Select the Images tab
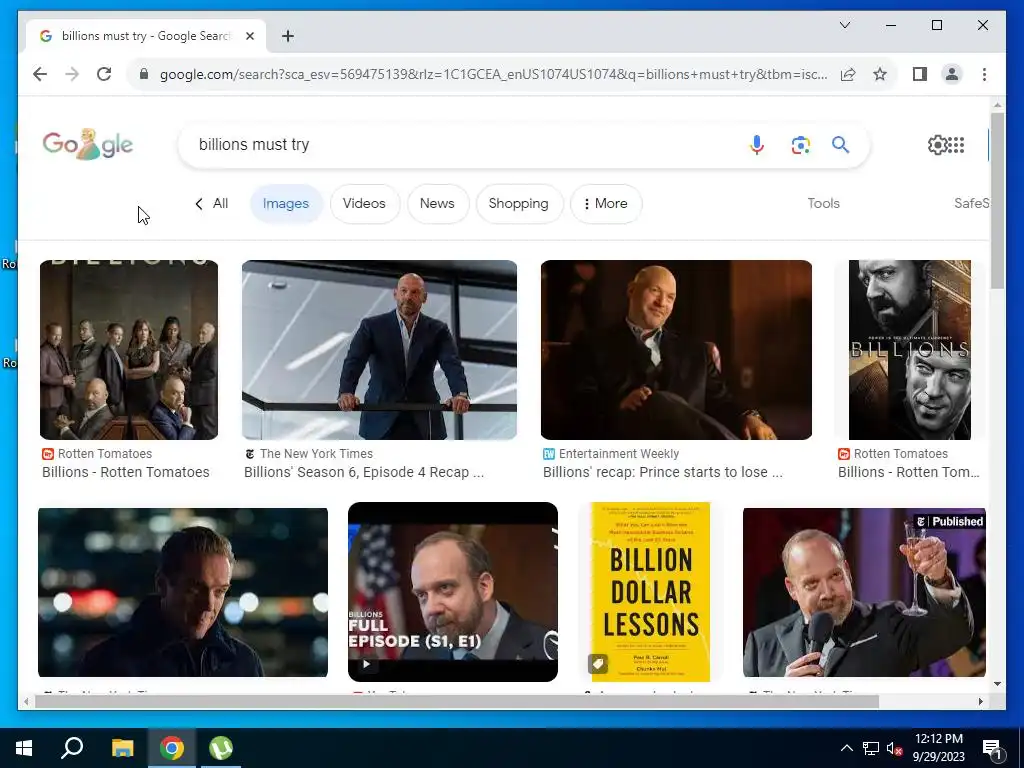The height and width of the screenshot is (768, 1024). click(286, 204)
